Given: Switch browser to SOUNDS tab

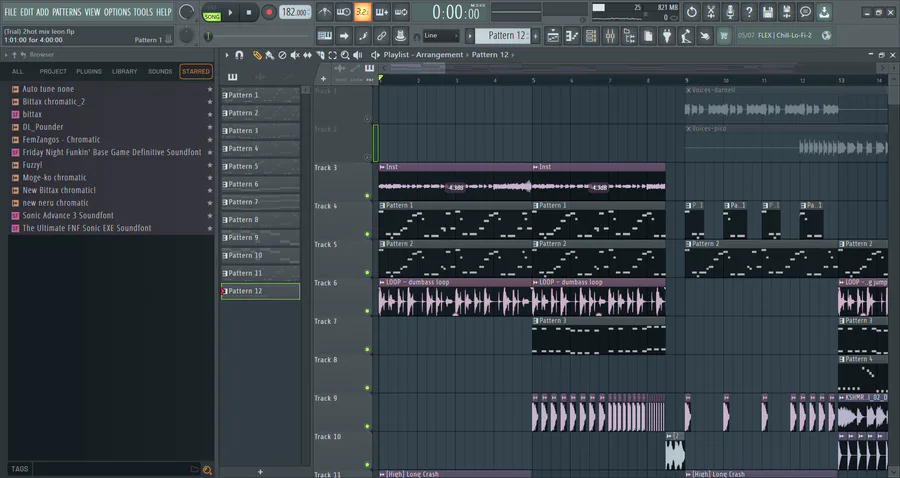Looking at the screenshot, I should pos(160,72).
